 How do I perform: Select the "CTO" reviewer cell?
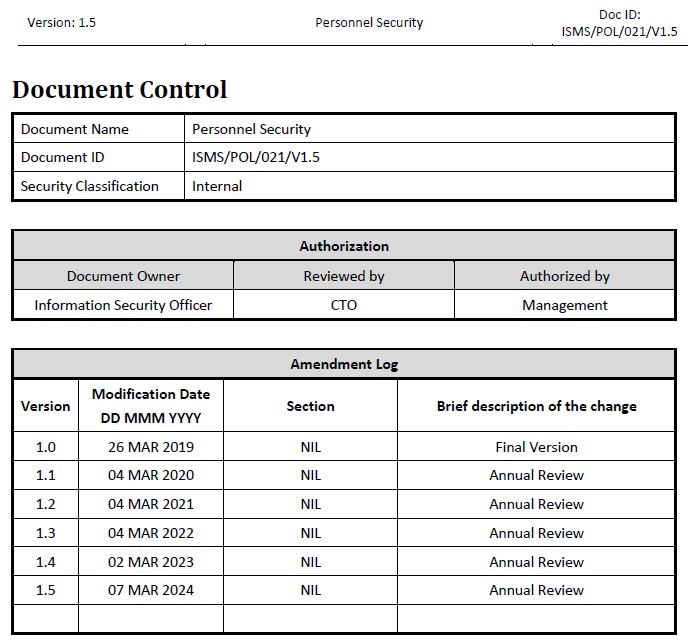[x=344, y=305]
